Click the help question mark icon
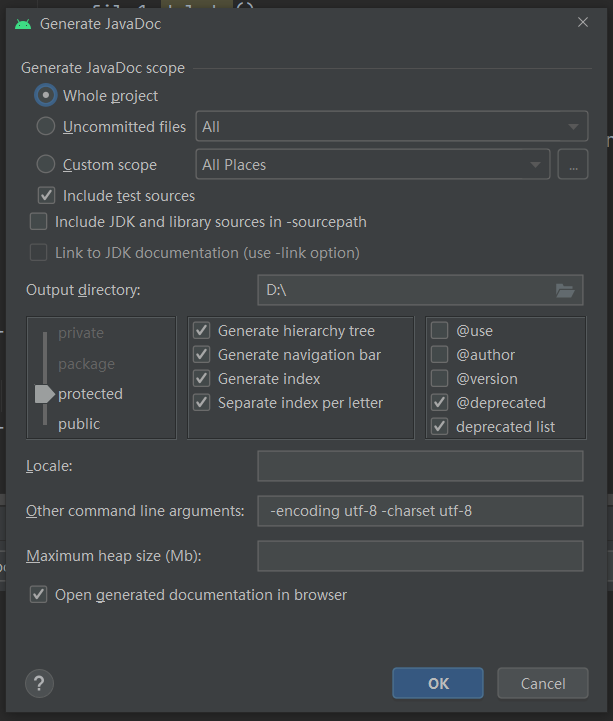The width and height of the screenshot is (613, 721). point(39,683)
